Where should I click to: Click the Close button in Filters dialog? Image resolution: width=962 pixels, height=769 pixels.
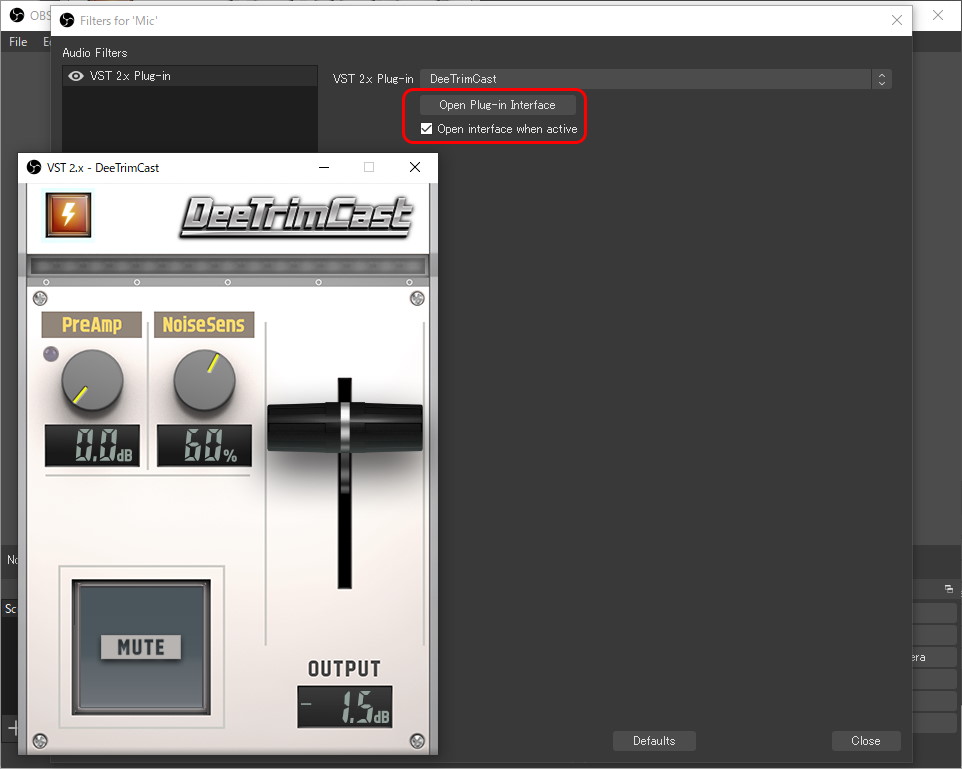point(866,741)
